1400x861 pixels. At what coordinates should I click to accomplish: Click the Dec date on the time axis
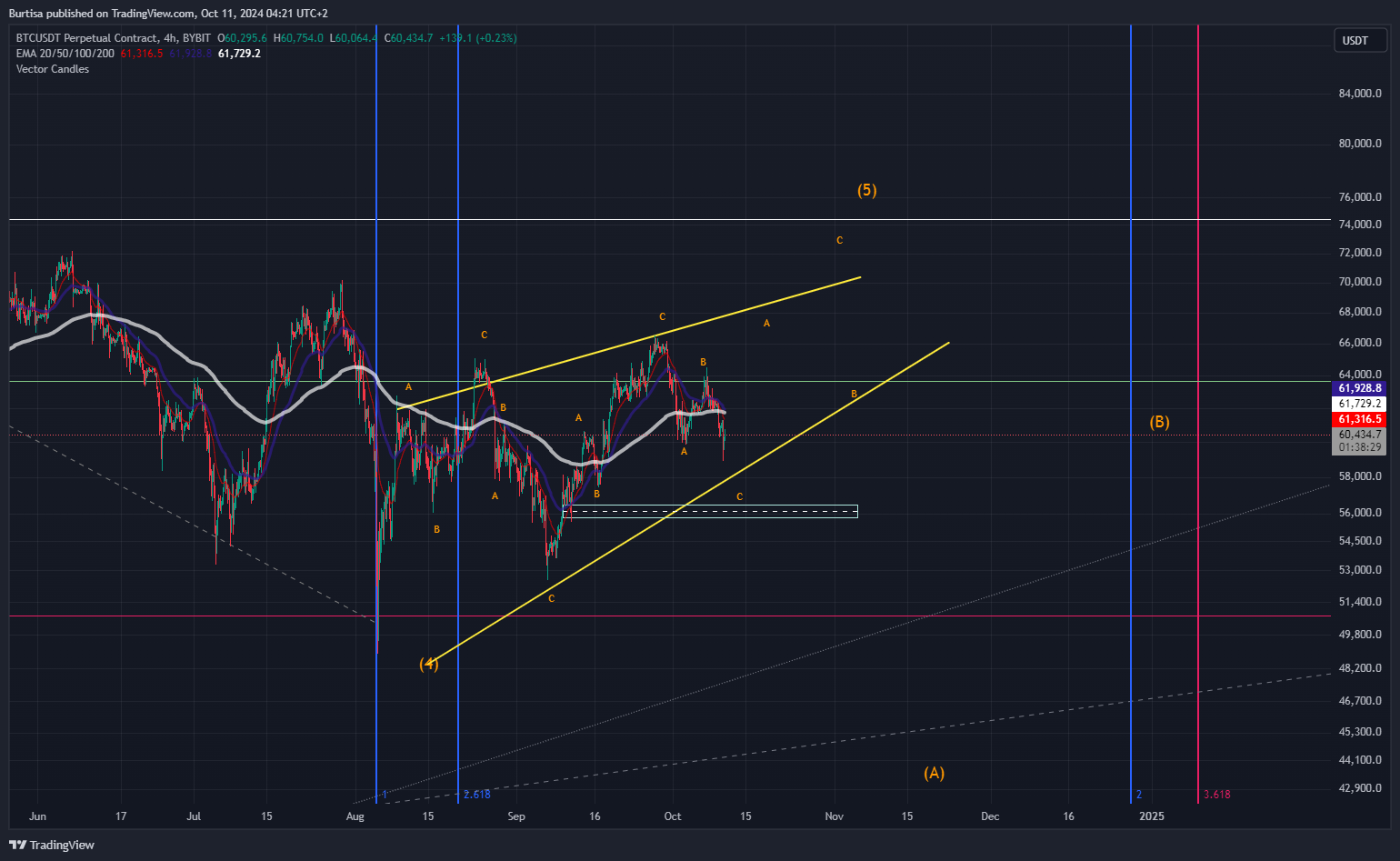click(x=990, y=816)
